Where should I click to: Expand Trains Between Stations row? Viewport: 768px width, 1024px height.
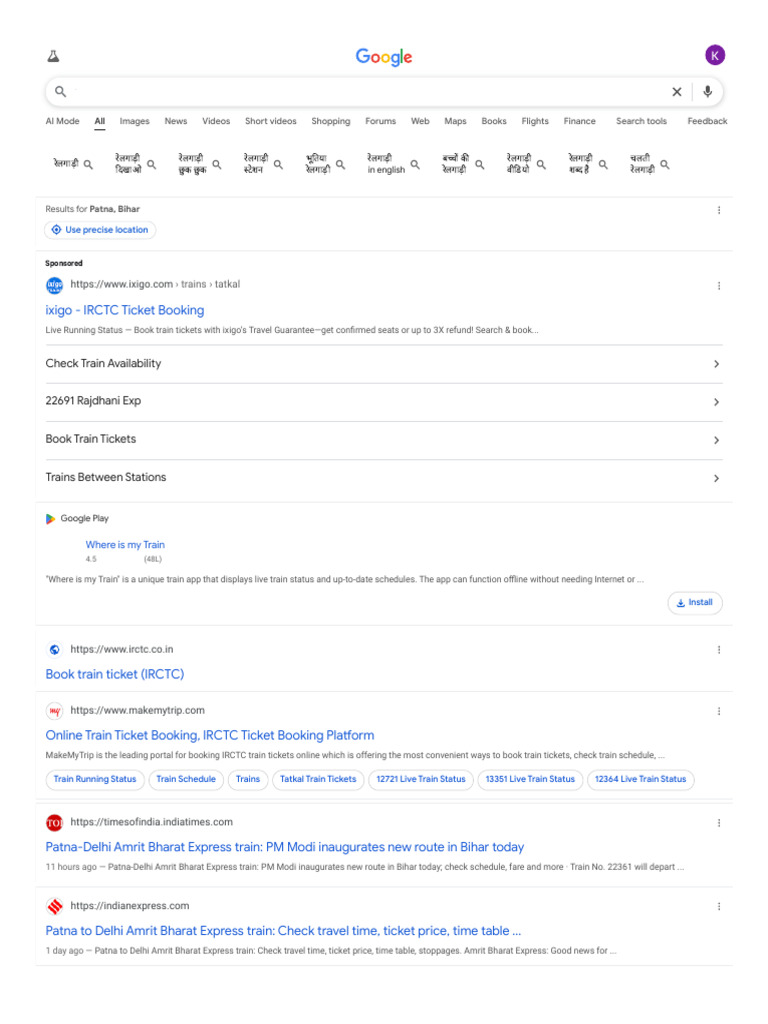point(716,478)
